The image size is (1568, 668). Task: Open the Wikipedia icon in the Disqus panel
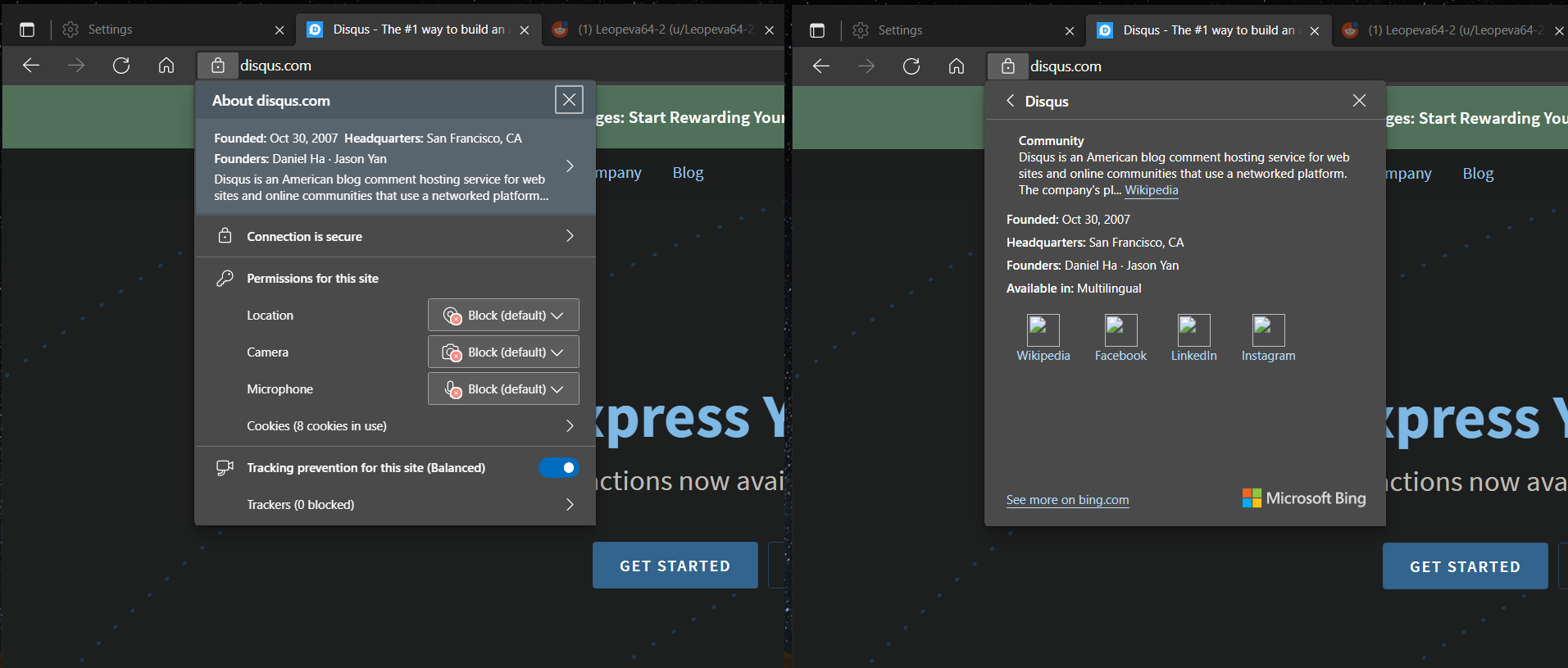point(1043,330)
